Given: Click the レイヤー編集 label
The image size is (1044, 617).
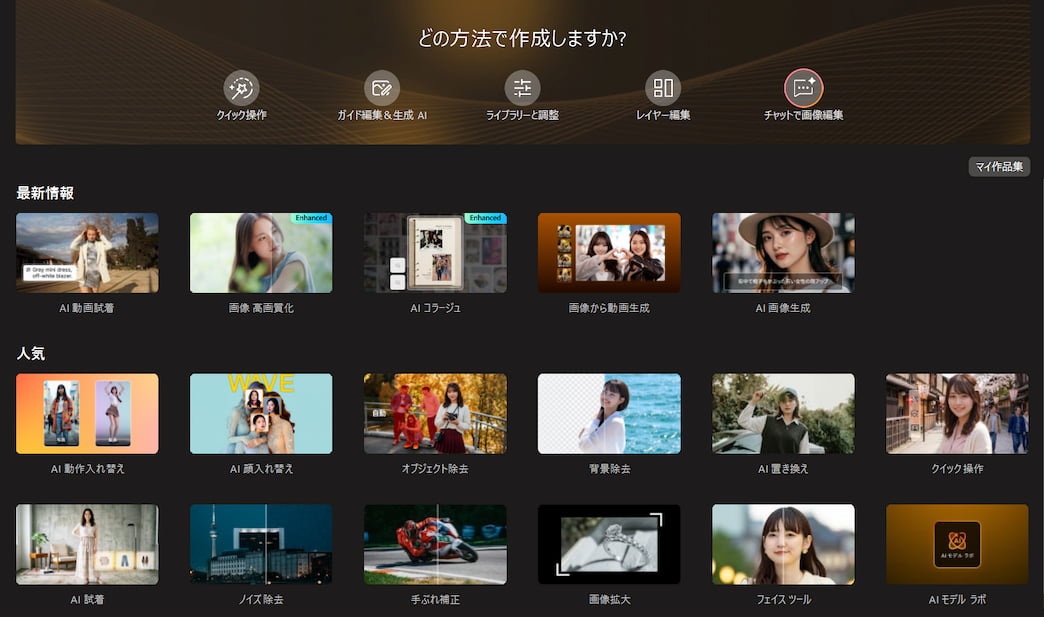Looking at the screenshot, I should point(663,115).
